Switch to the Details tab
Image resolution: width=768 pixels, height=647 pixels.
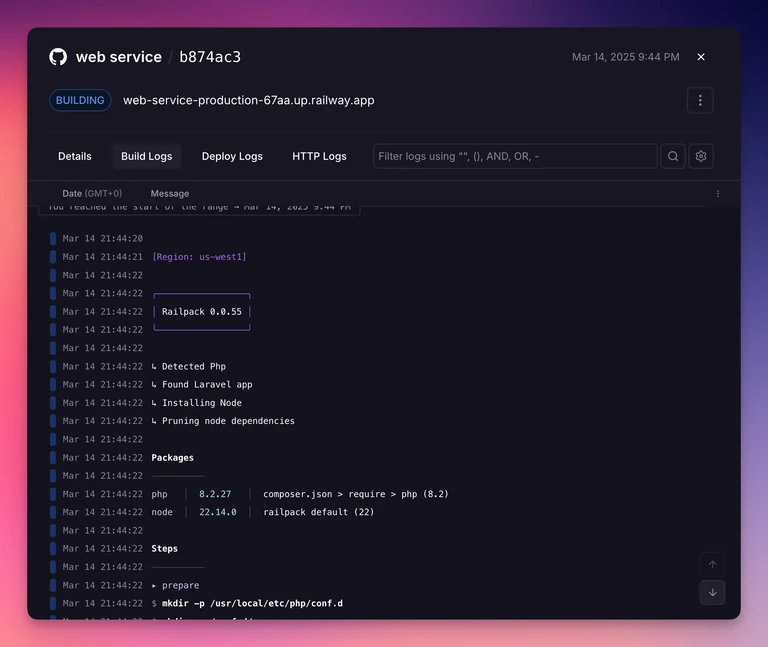coord(74,156)
